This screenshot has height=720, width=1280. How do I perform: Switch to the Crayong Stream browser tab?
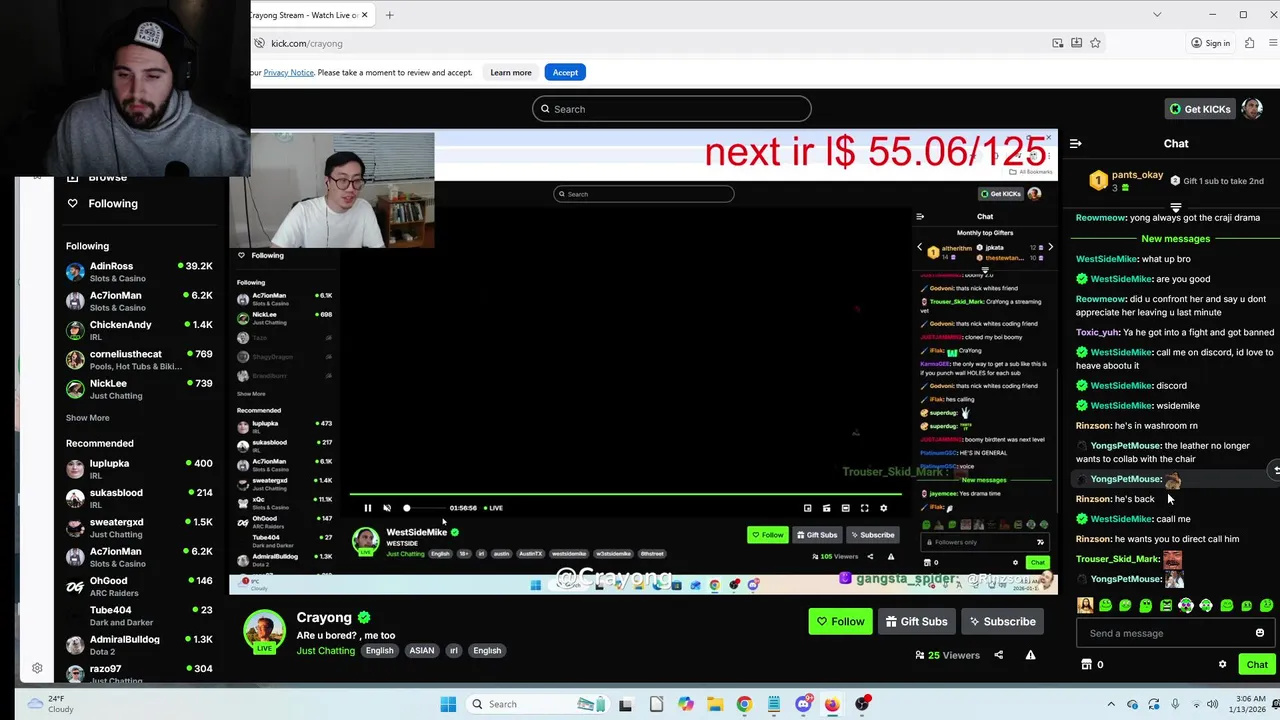304,15
